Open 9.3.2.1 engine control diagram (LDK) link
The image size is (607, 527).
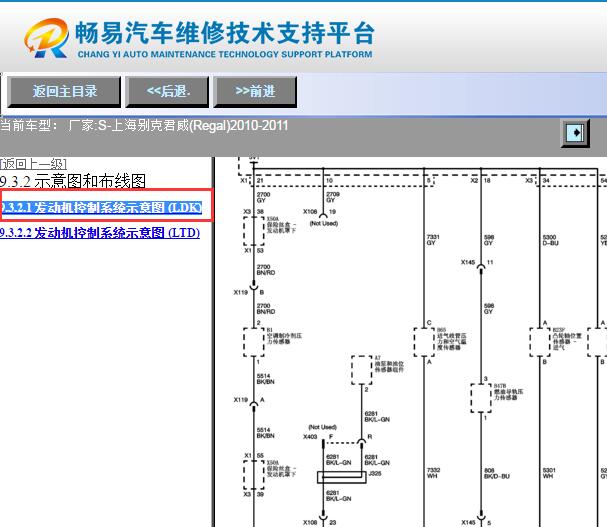(101, 208)
